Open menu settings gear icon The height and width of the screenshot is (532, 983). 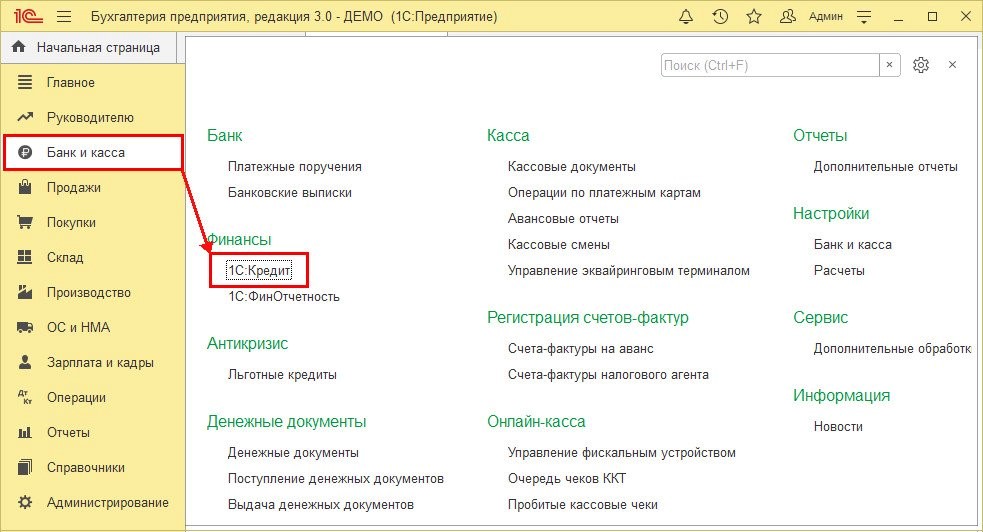pyautogui.click(x=921, y=65)
